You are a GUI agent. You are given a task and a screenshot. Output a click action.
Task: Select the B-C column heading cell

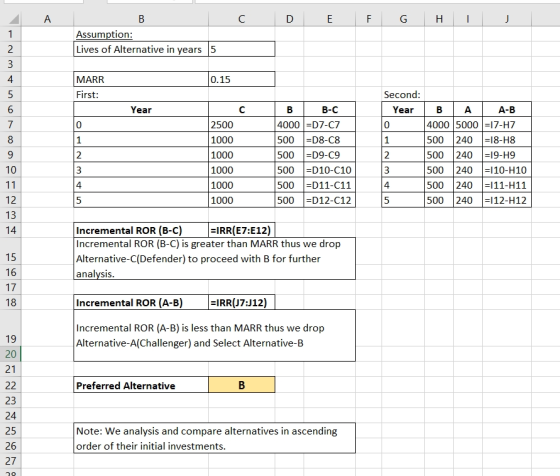click(x=329, y=110)
